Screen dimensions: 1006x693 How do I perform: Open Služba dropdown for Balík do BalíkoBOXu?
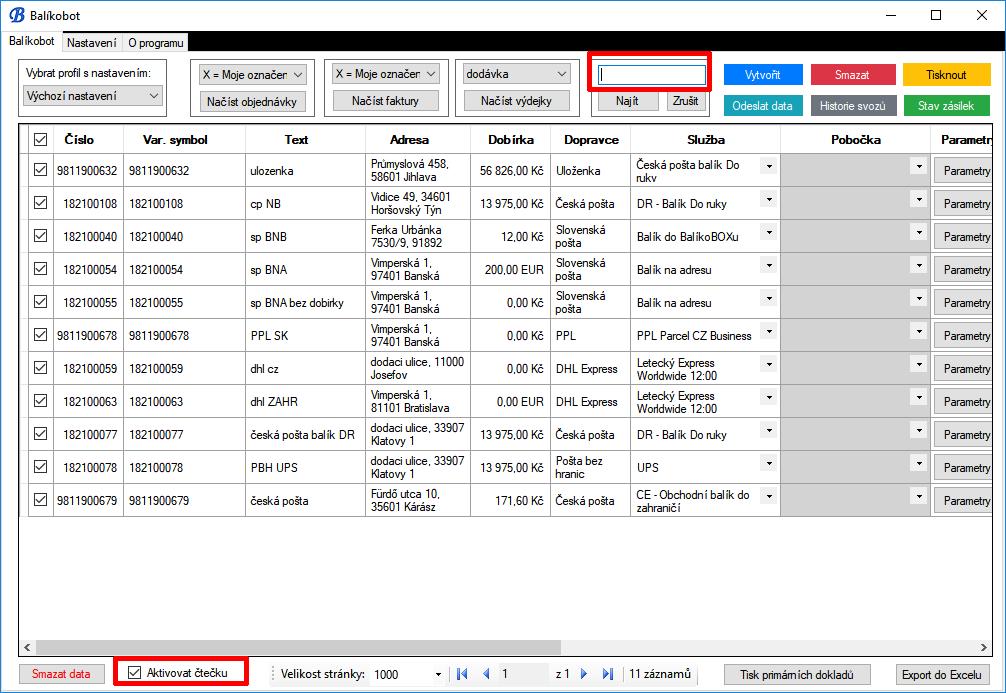click(x=769, y=232)
